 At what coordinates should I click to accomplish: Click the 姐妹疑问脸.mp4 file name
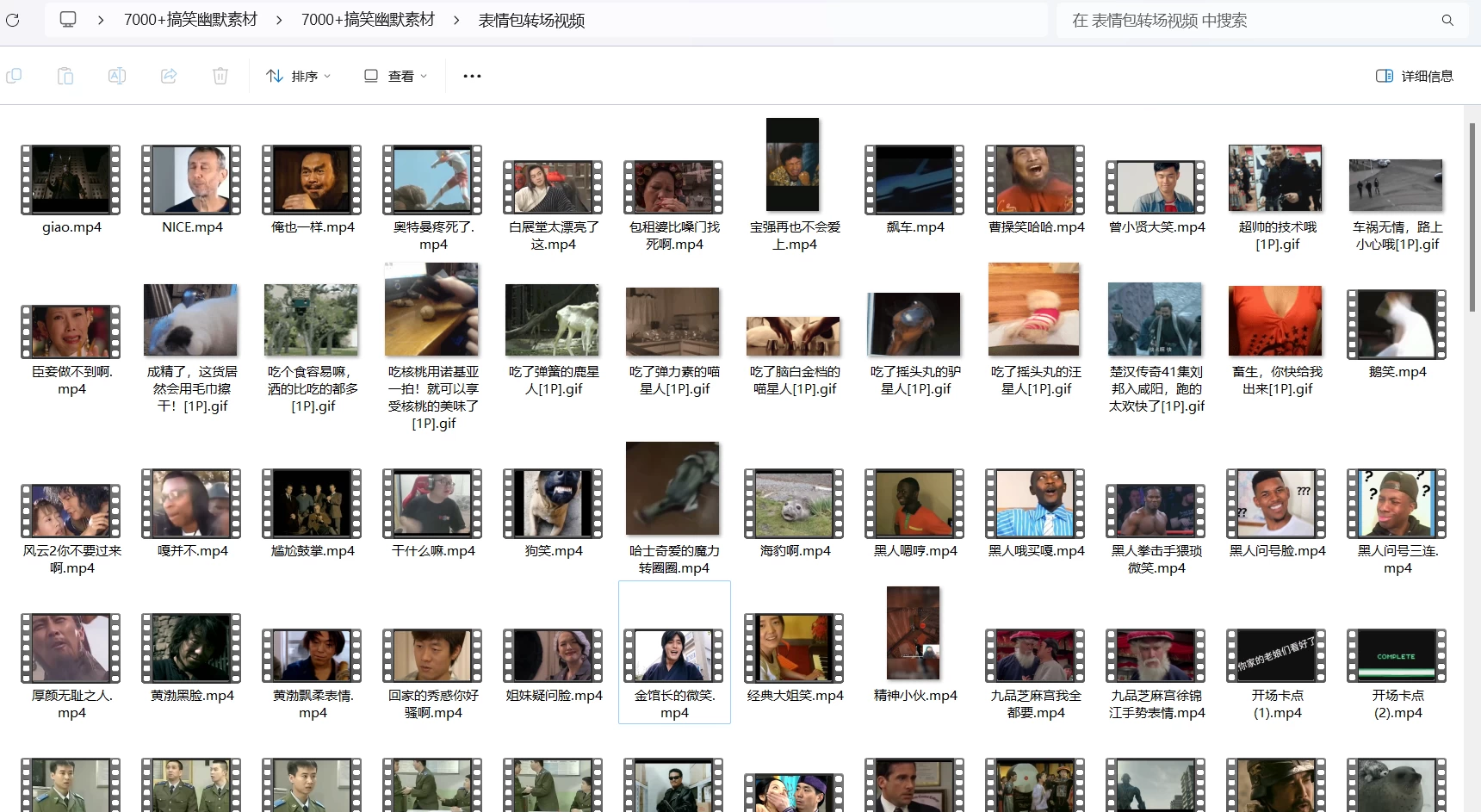coord(554,695)
